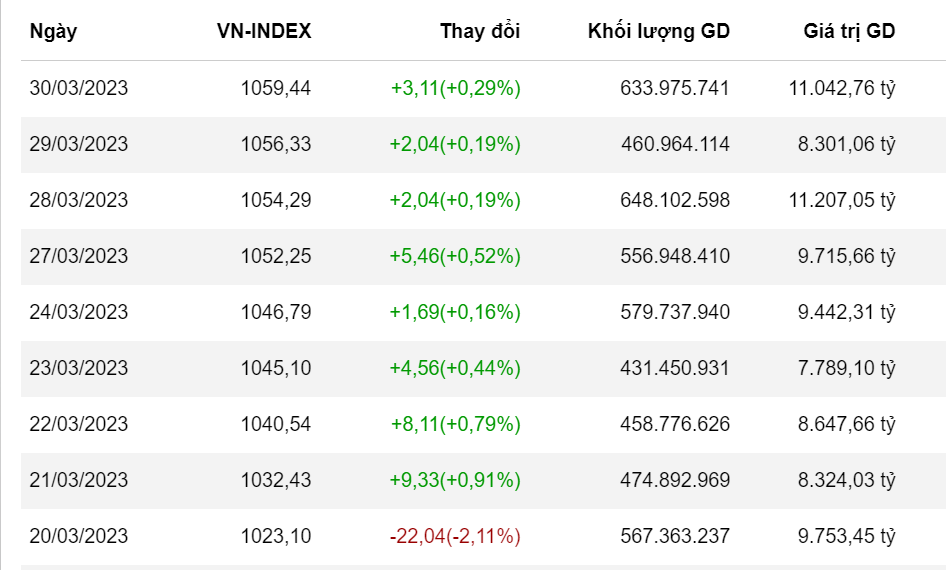
Task: Click volume 474.892.969
Action: [x=675, y=480]
